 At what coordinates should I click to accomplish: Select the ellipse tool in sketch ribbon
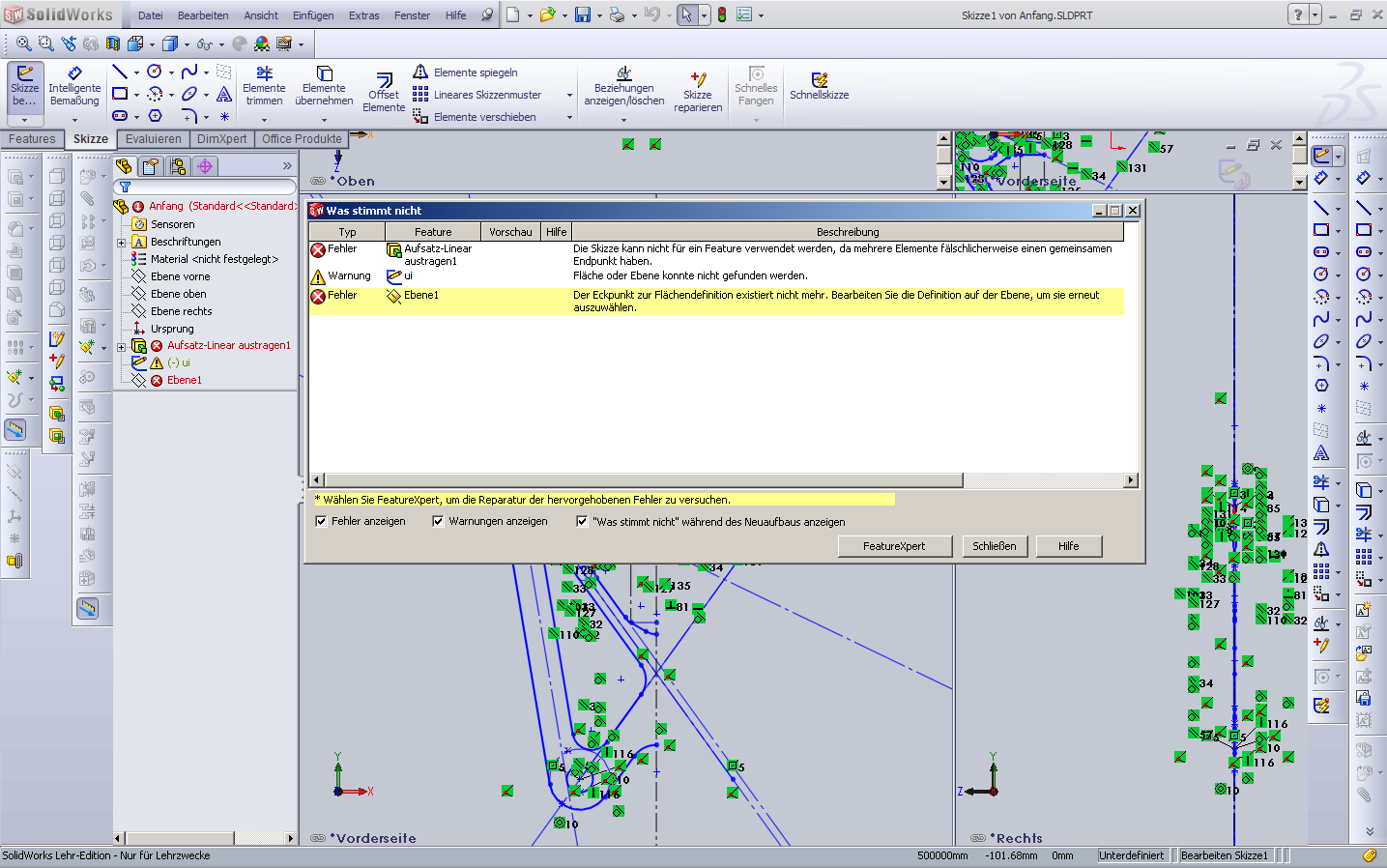click(x=189, y=94)
